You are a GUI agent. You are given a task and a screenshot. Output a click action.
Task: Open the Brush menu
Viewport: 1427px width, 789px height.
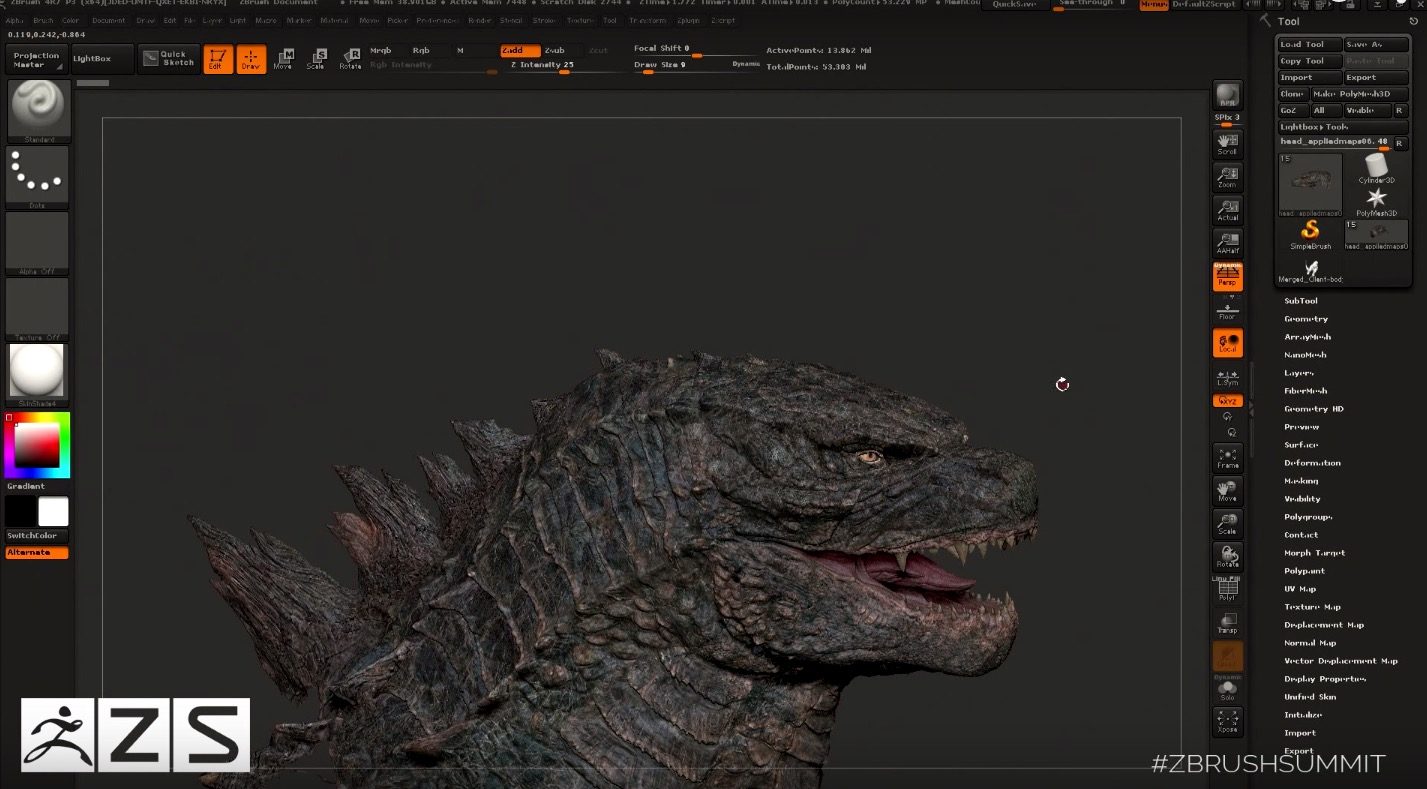click(x=43, y=20)
